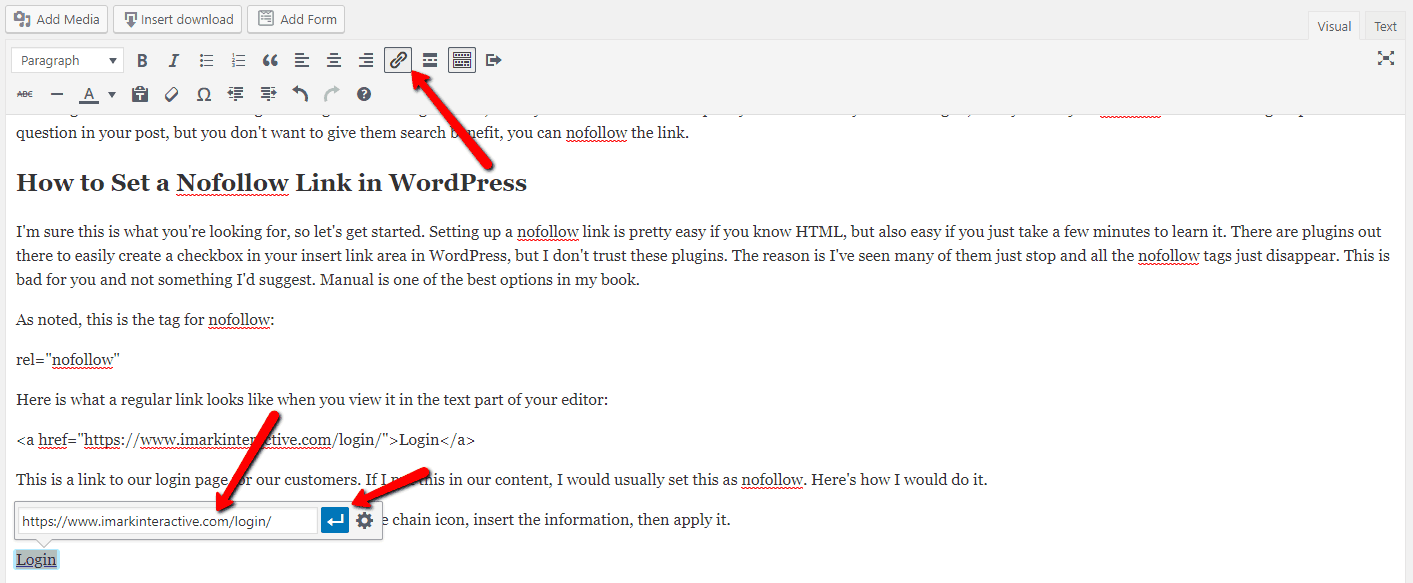
Task: Undo the last edit
Action: point(299,93)
